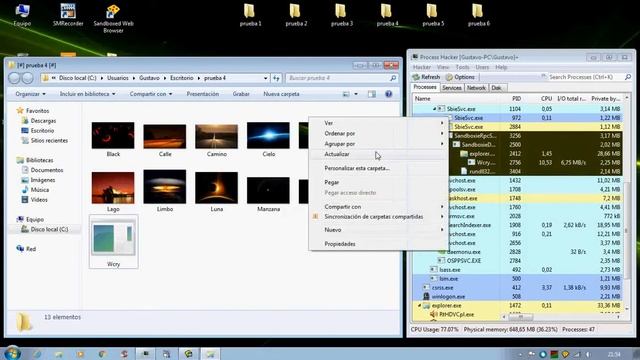Click Nueva carpeta toolbar button
Viewport: 640px width, 360px height.
pos(281,94)
